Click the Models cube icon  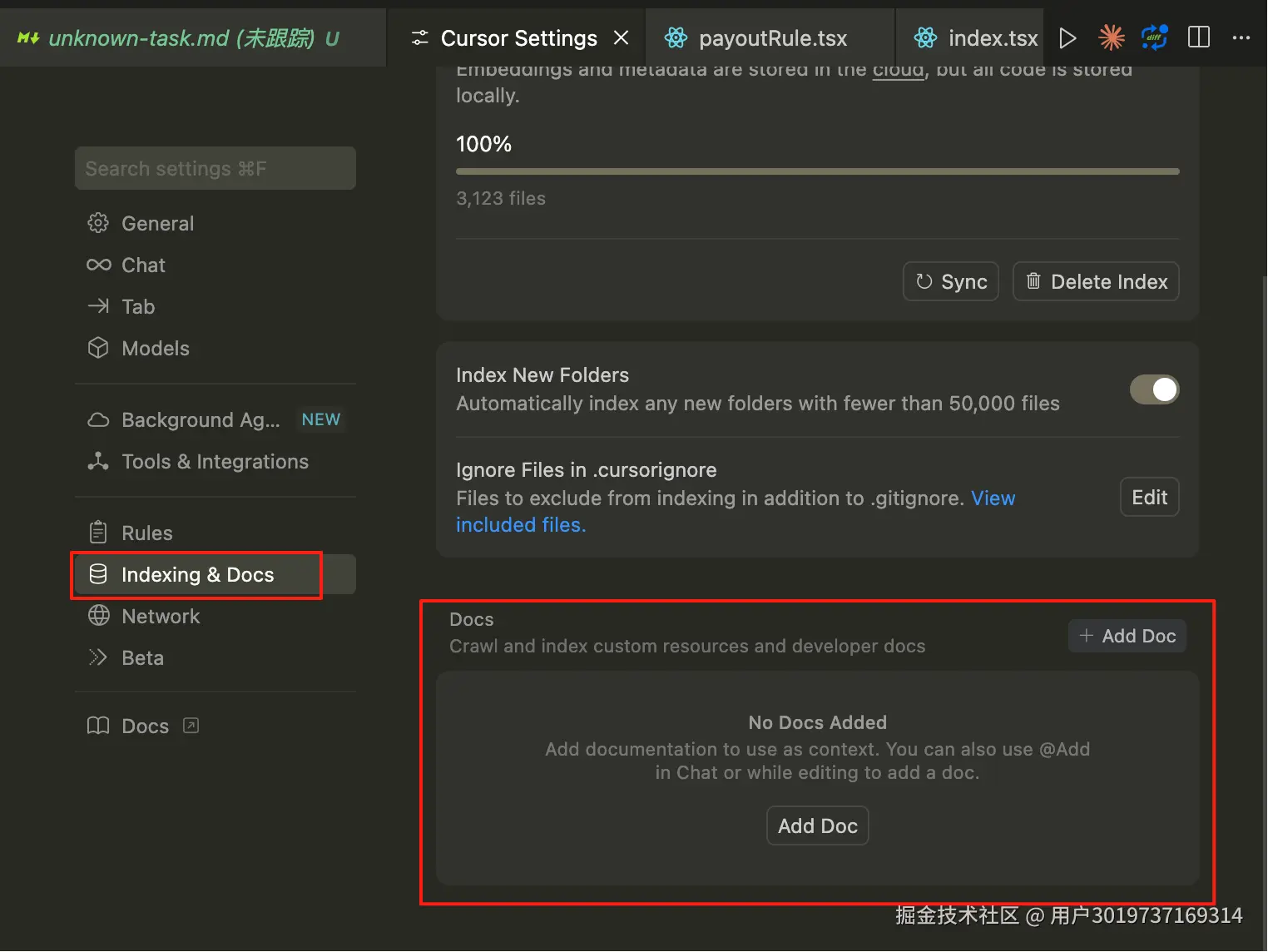click(x=98, y=348)
